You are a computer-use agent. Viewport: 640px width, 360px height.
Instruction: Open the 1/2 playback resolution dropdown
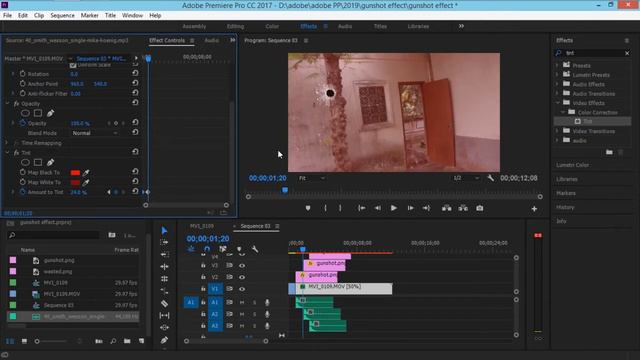[x=466, y=178]
